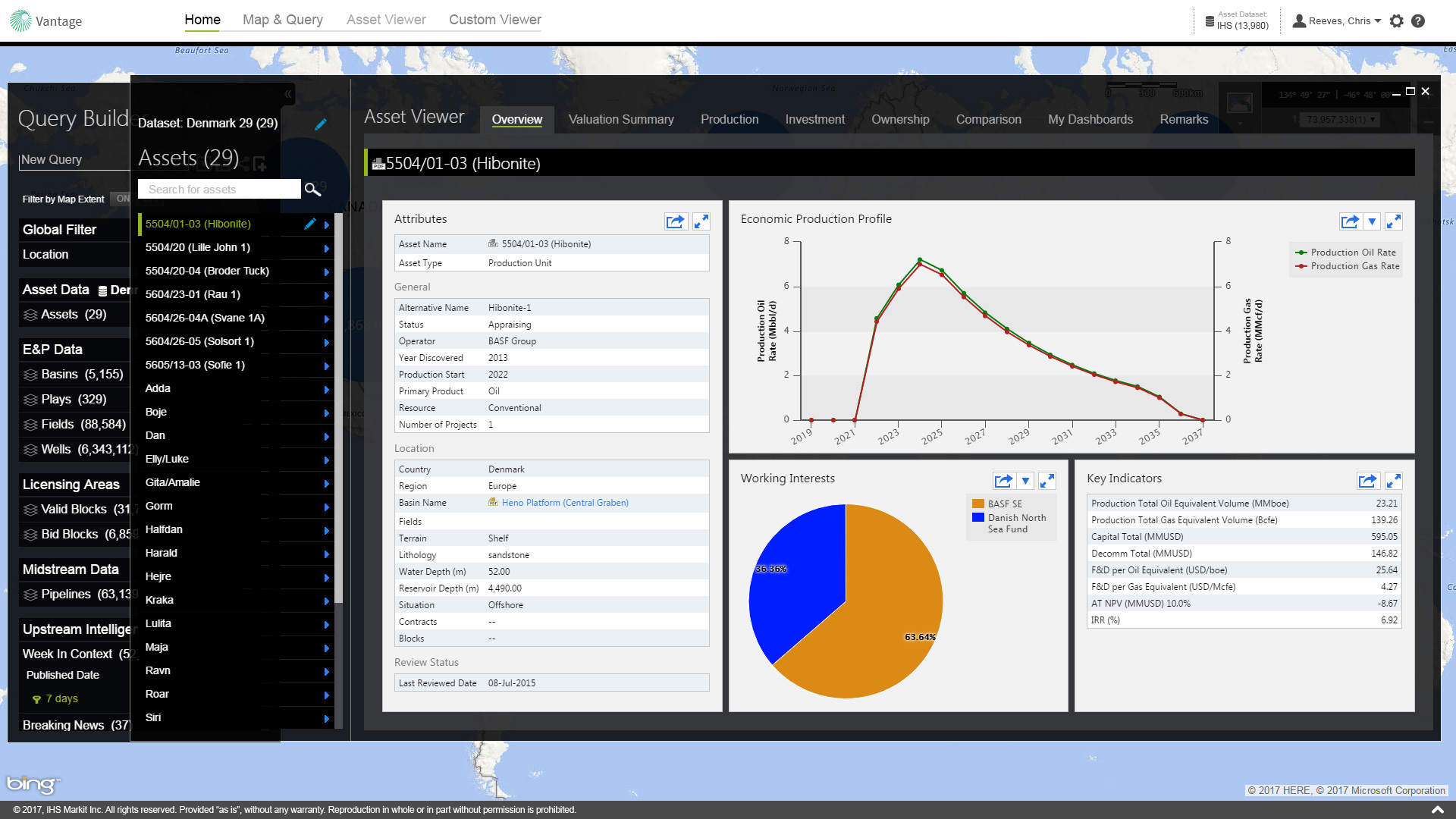Open the Reeves, Chris user menu
Screen dimensions: 1456x819
1337,21
